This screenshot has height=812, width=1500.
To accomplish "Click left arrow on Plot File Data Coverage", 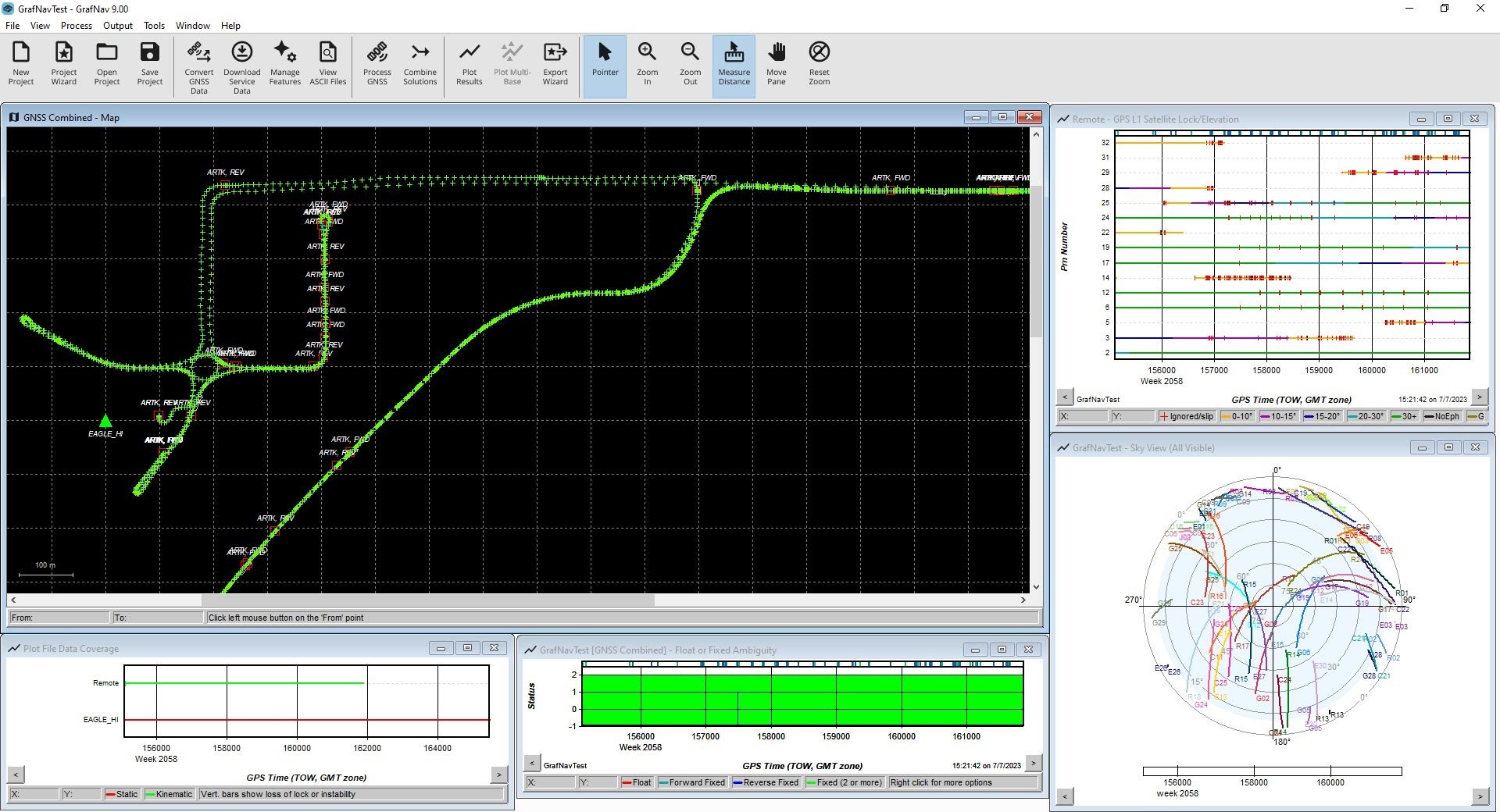I will (16, 775).
